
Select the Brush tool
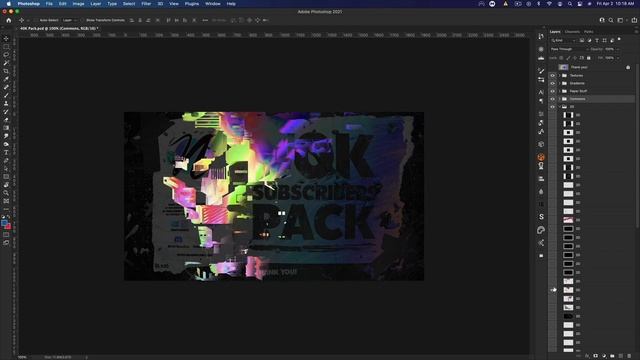pyautogui.click(x=6, y=96)
